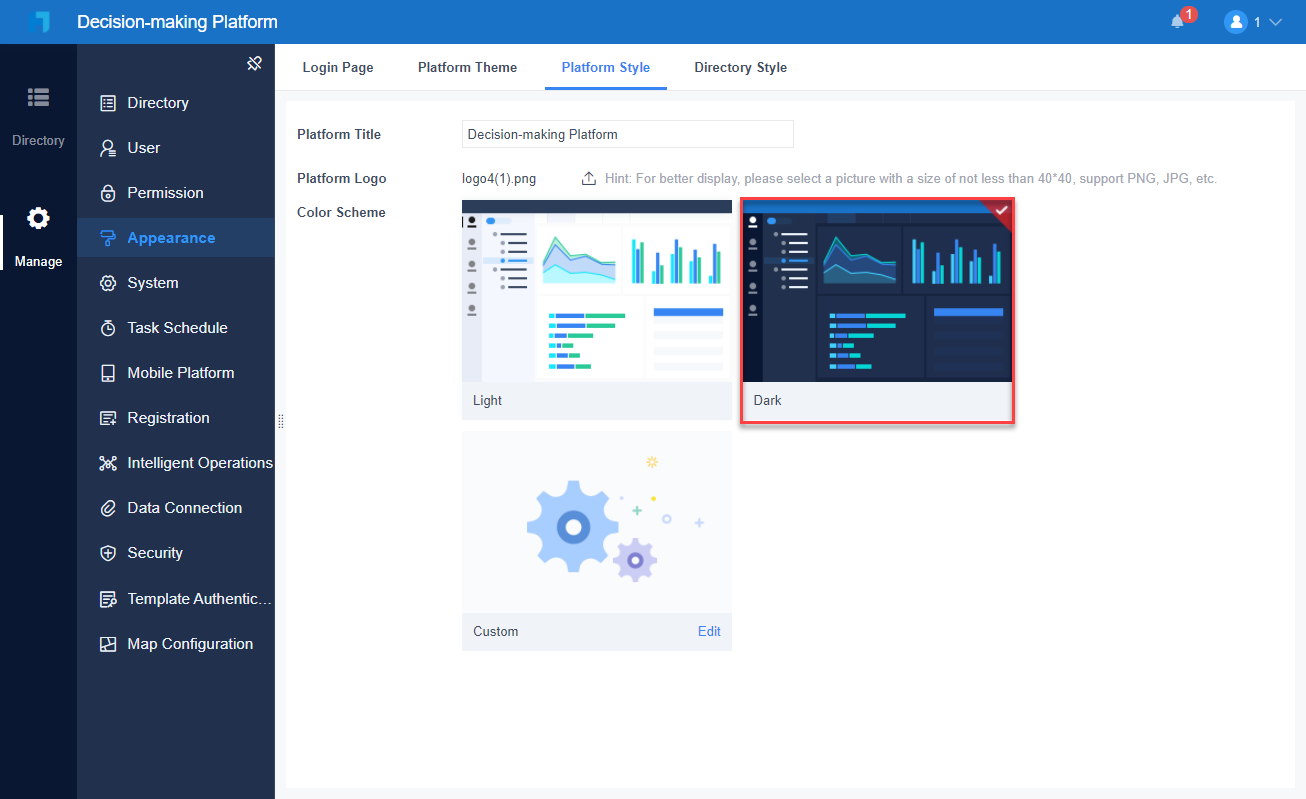Click the Permission lock icon
This screenshot has width=1306, height=799.
click(108, 193)
